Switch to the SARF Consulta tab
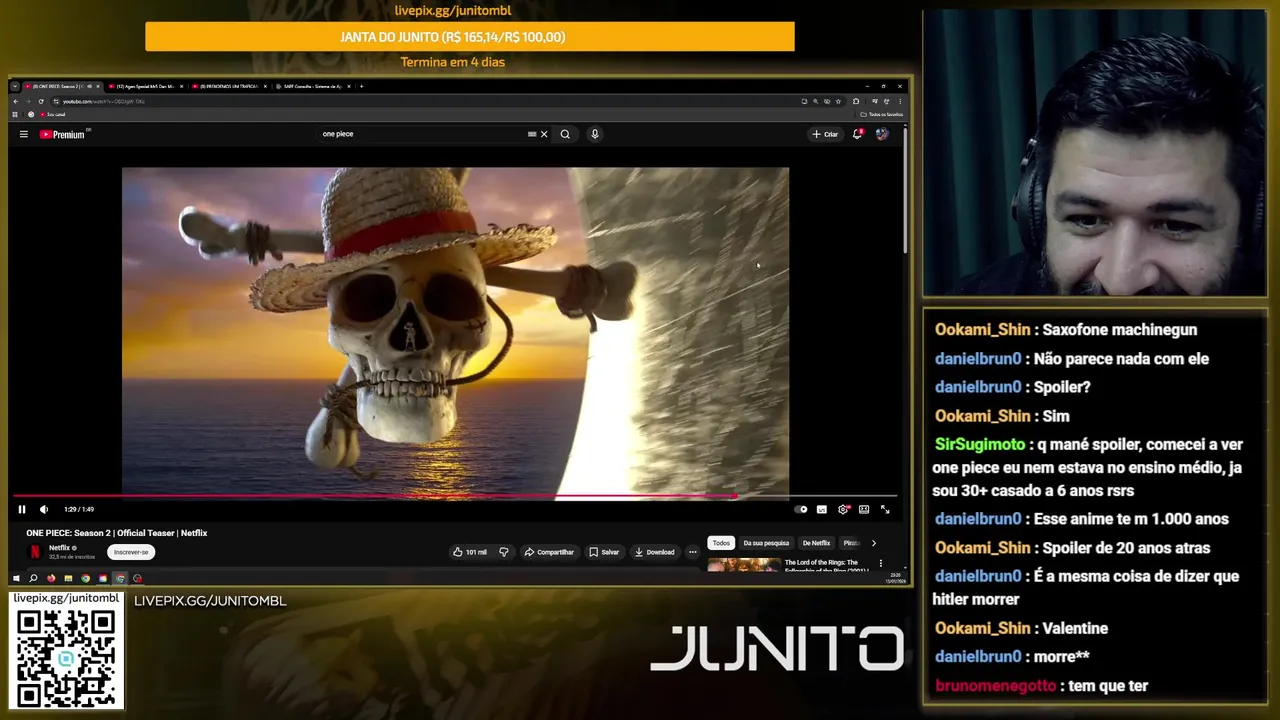The height and width of the screenshot is (720, 1280). pyautogui.click(x=311, y=86)
